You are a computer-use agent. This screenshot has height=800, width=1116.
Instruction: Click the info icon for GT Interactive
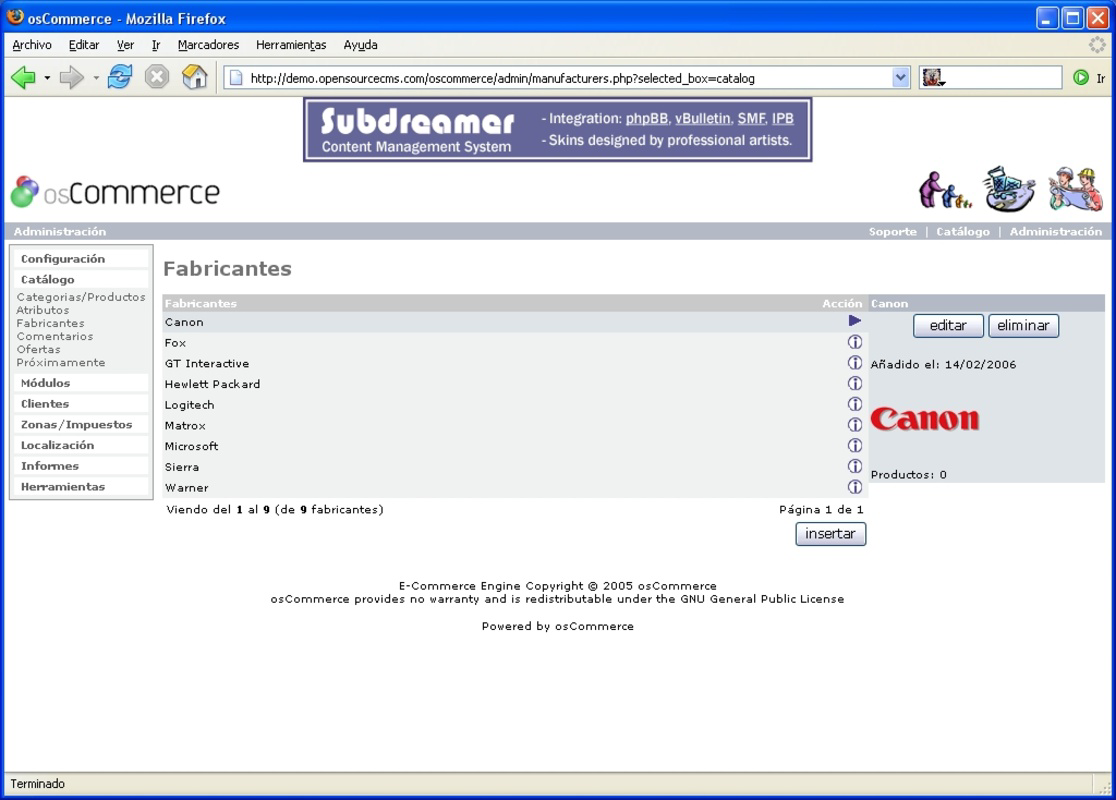tap(855, 363)
